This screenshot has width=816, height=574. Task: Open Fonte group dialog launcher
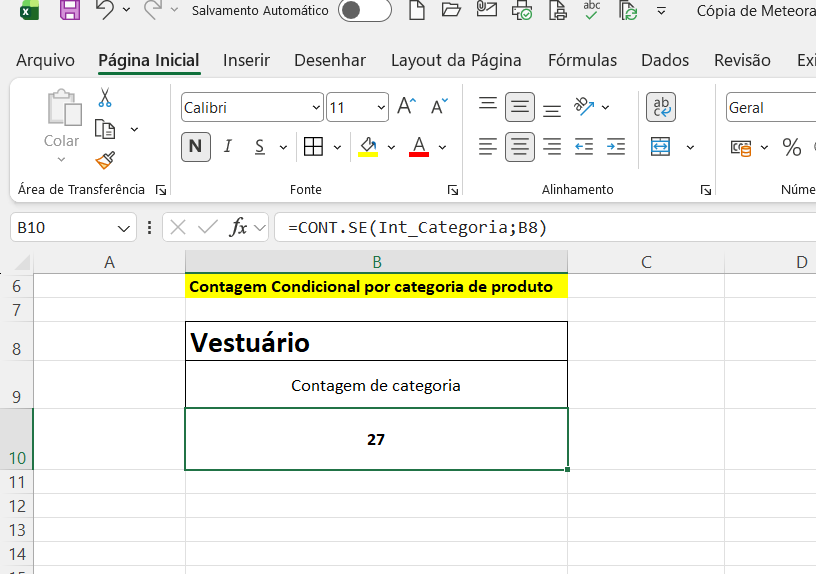coord(453,190)
